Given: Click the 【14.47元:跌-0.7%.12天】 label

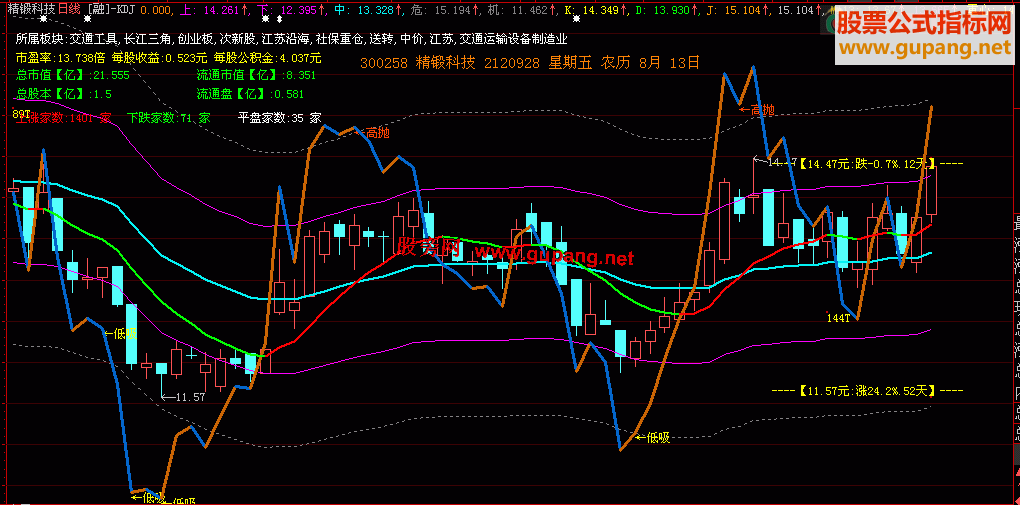Looking at the screenshot, I should click(x=868, y=163).
